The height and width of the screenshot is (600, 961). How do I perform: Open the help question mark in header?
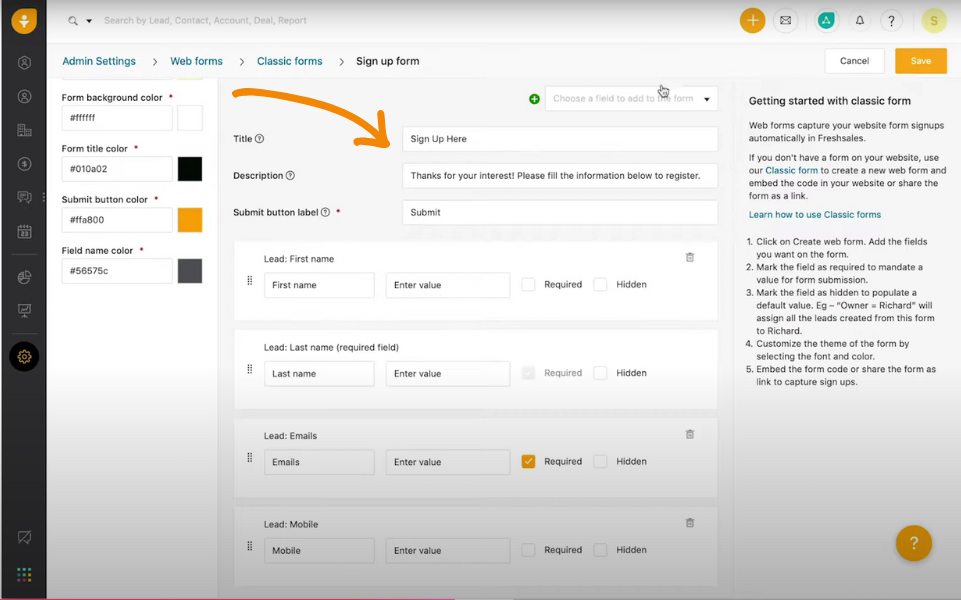pos(891,21)
